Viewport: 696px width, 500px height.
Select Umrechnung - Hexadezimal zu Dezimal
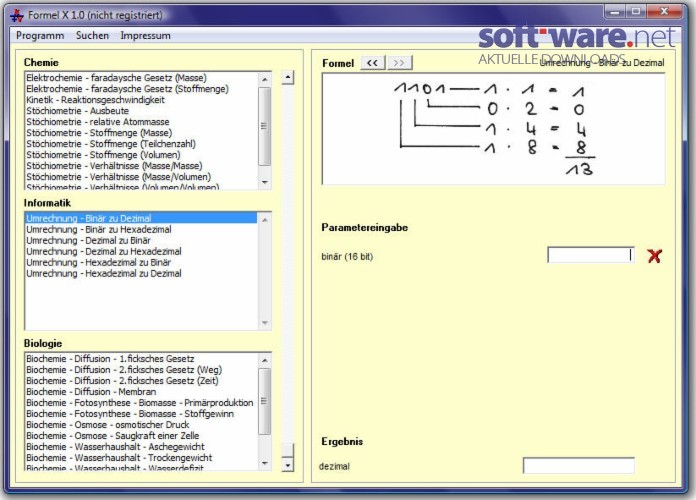click(141, 274)
